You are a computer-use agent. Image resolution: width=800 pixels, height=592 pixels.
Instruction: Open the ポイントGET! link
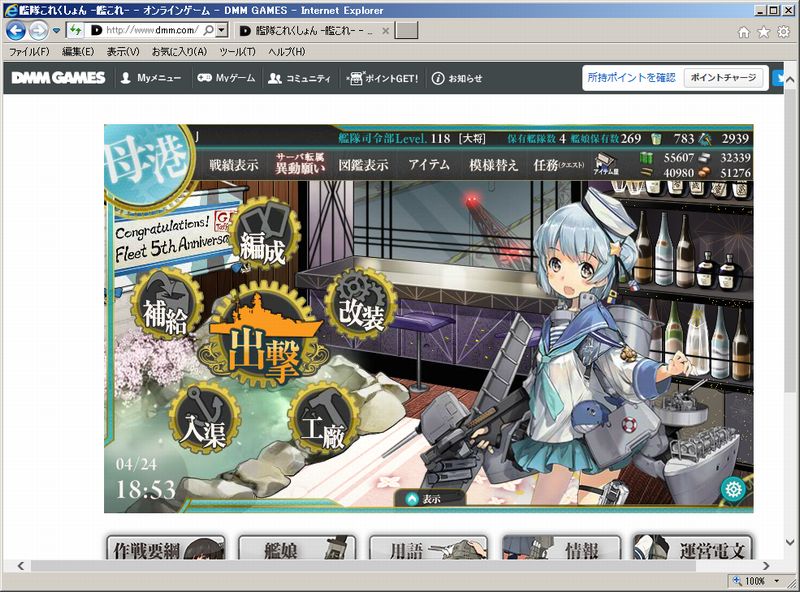tap(382, 78)
